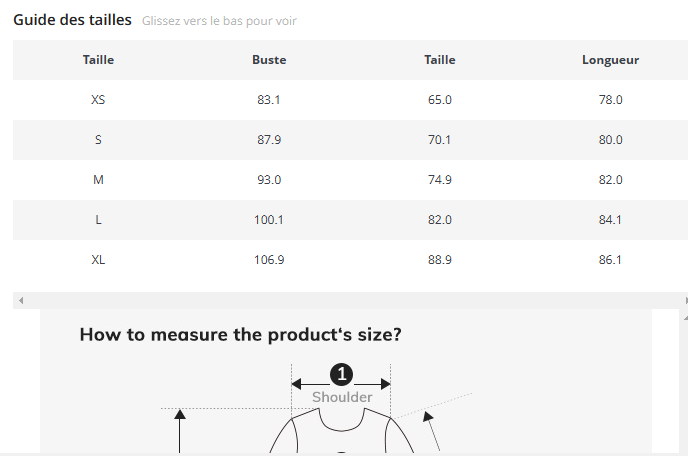Click 'How to measure the product's size?' heading
This screenshot has width=688, height=456.
coord(240,334)
